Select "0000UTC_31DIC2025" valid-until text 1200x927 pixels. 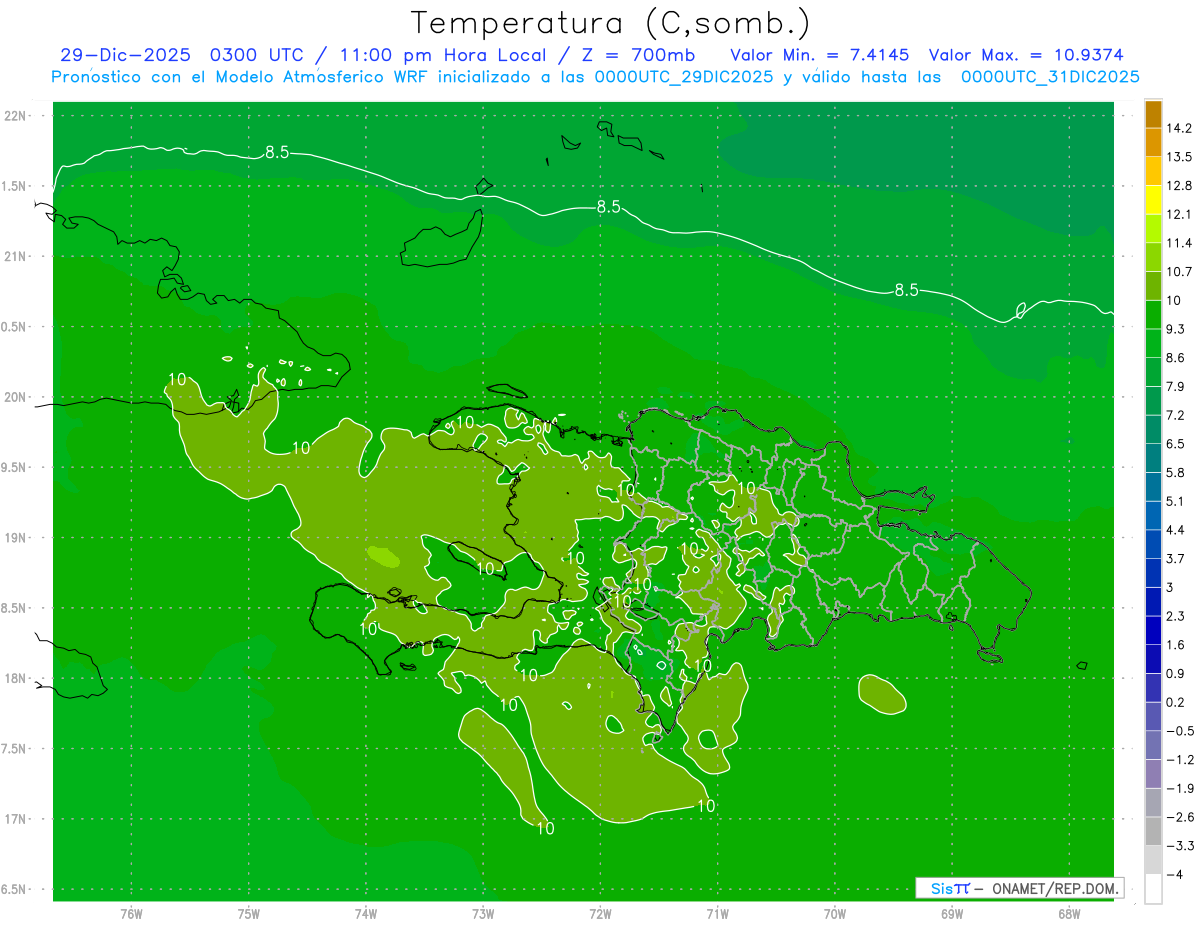tap(1050, 77)
